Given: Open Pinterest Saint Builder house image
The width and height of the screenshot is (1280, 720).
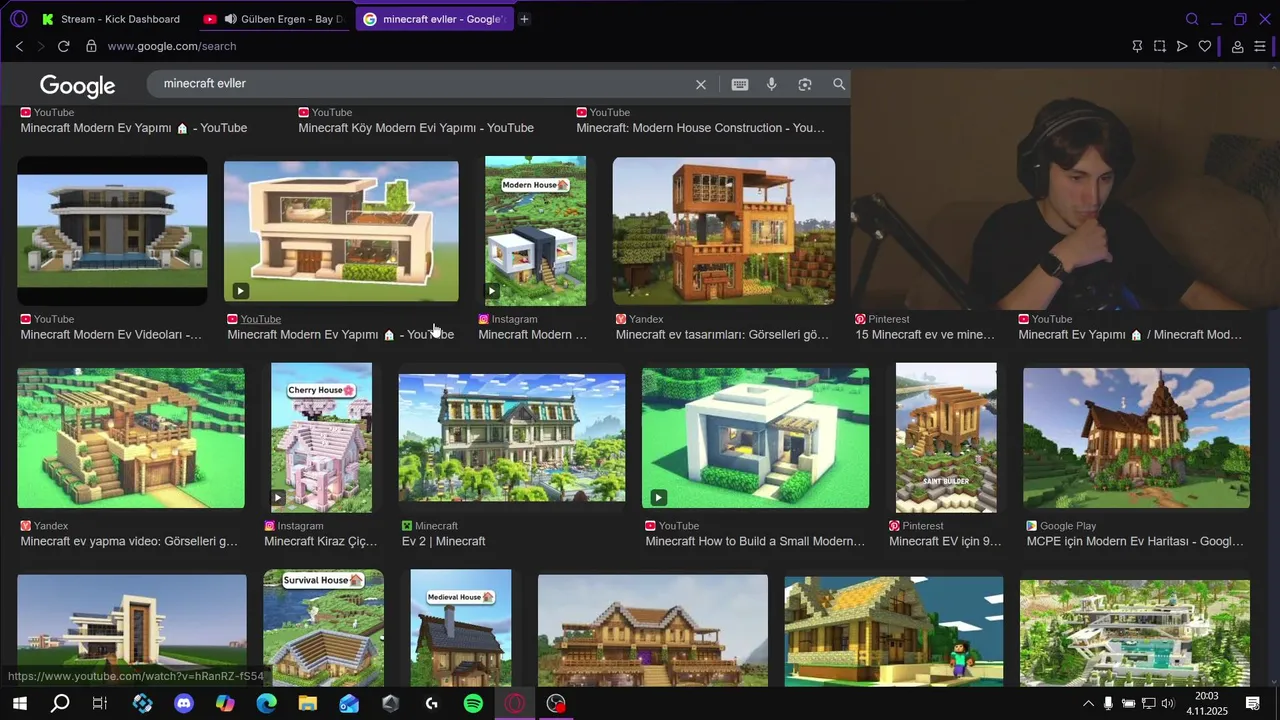Looking at the screenshot, I should [x=946, y=438].
